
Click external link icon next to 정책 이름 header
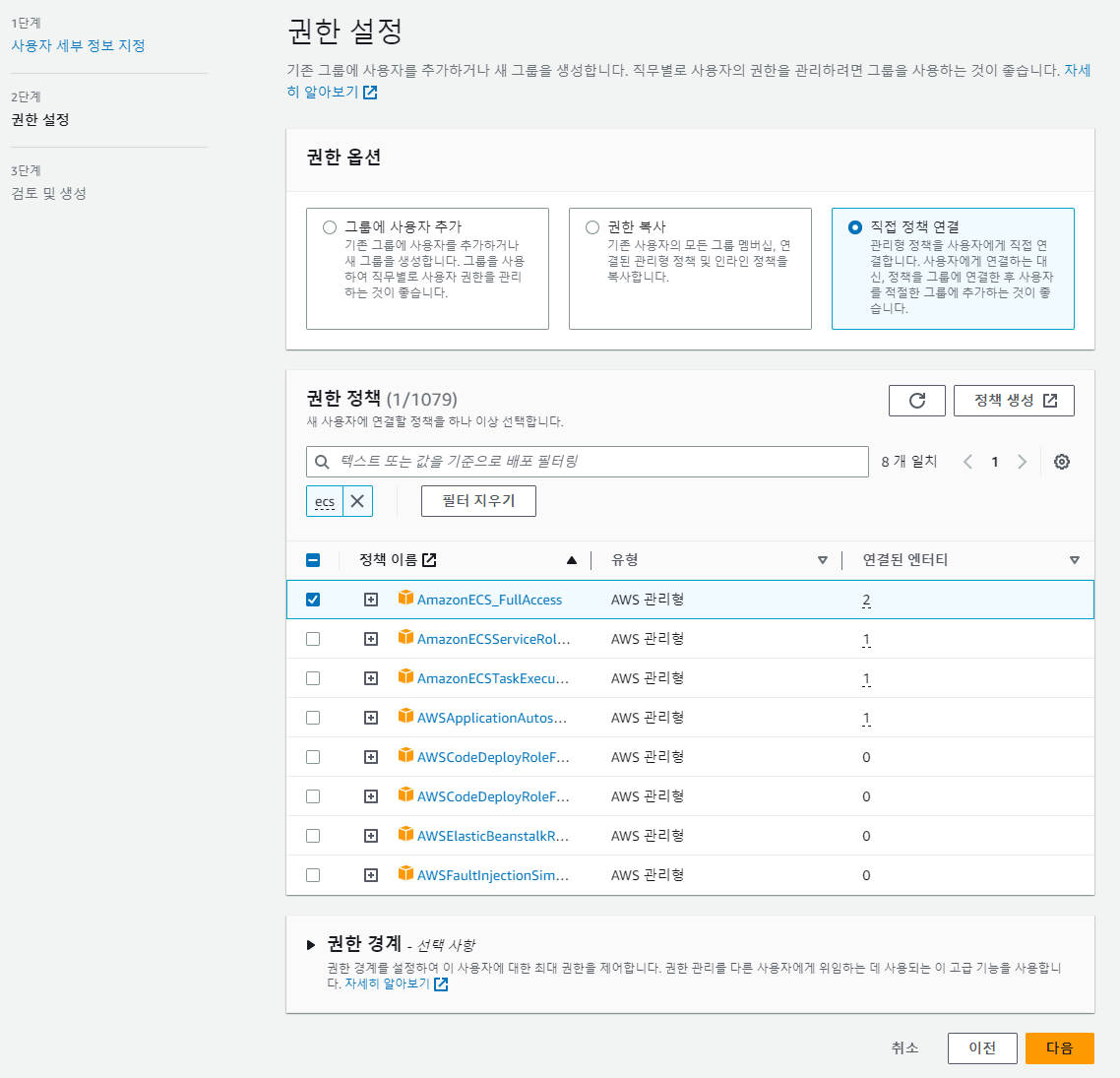(x=429, y=560)
